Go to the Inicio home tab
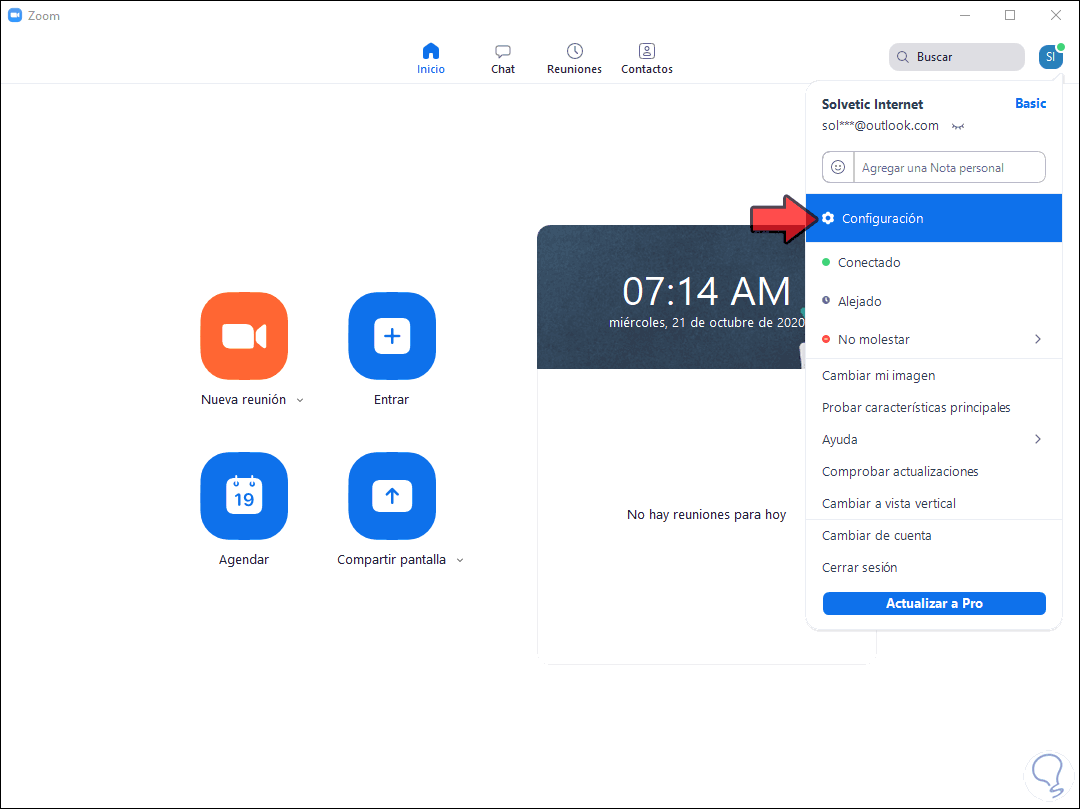 pos(430,59)
